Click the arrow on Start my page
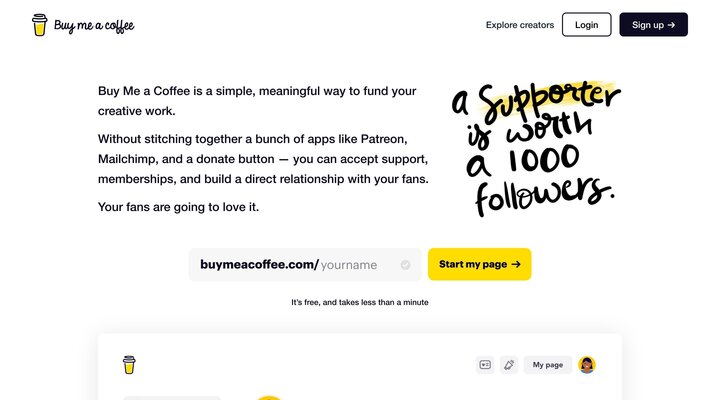 pyautogui.click(x=516, y=265)
